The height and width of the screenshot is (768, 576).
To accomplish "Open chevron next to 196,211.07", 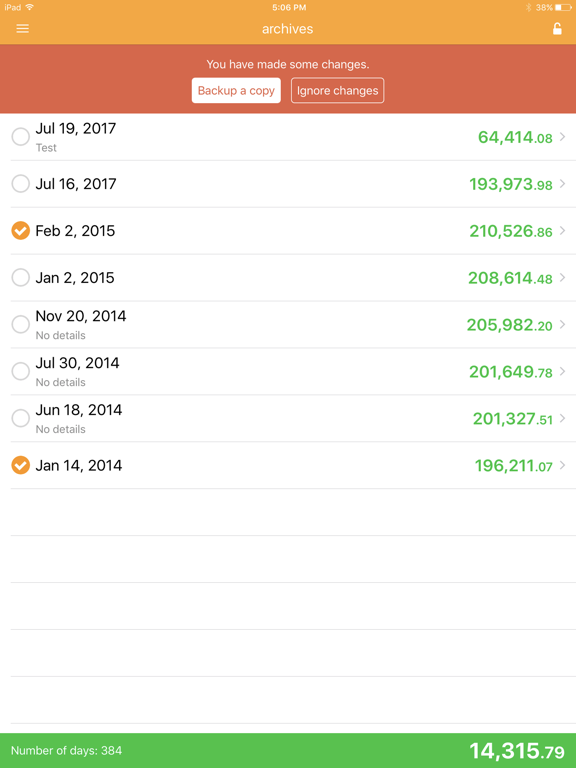I will click(x=562, y=465).
